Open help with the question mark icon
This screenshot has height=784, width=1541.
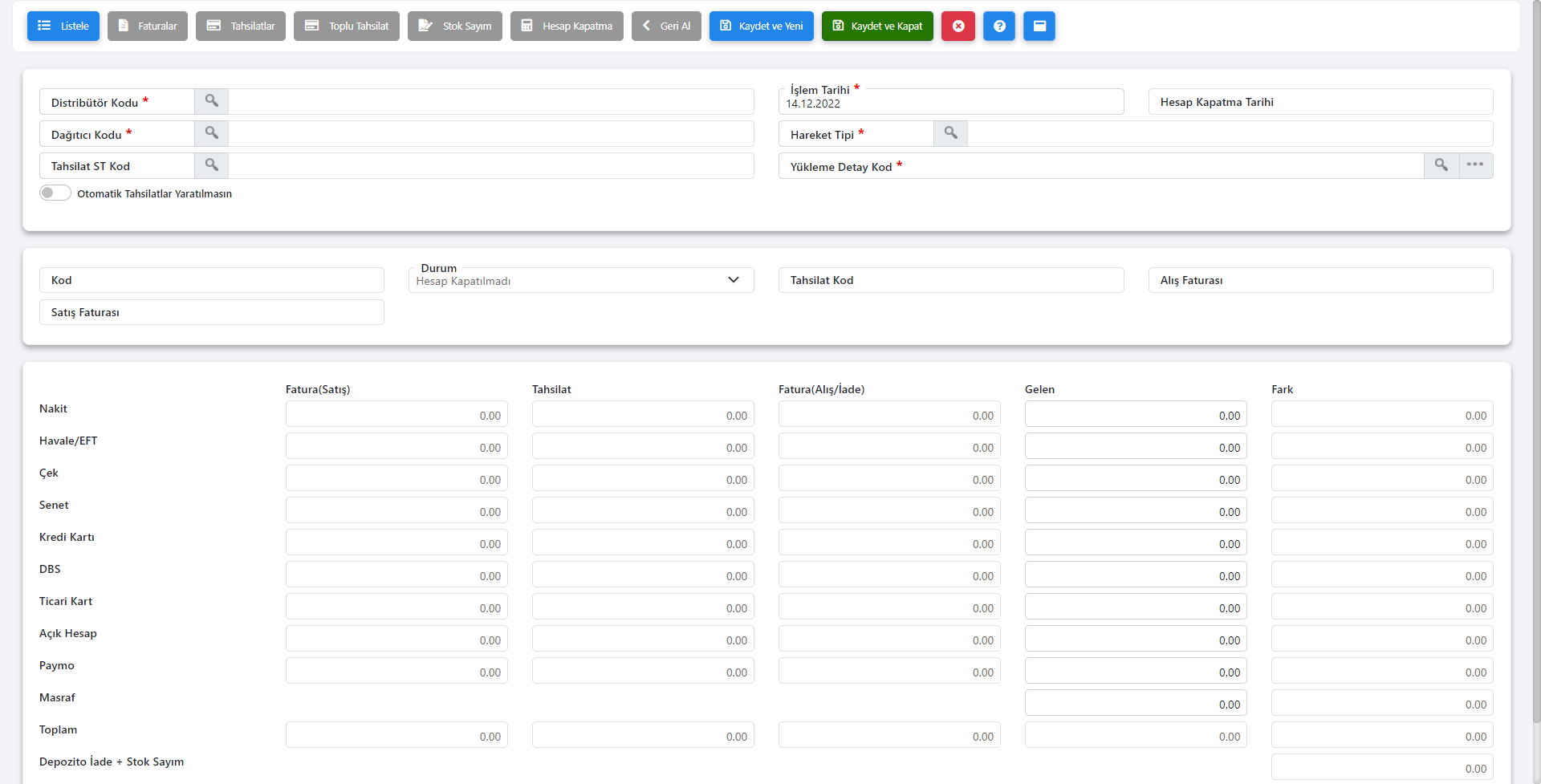click(x=998, y=26)
